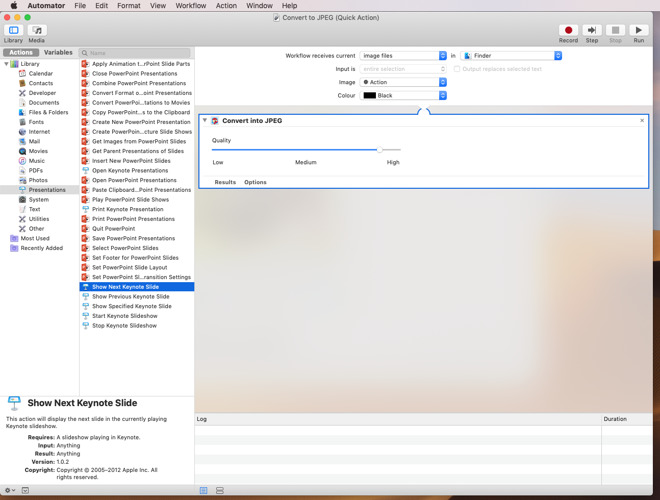Open the Format menu
The height and width of the screenshot is (500, 660).
coord(129,5)
